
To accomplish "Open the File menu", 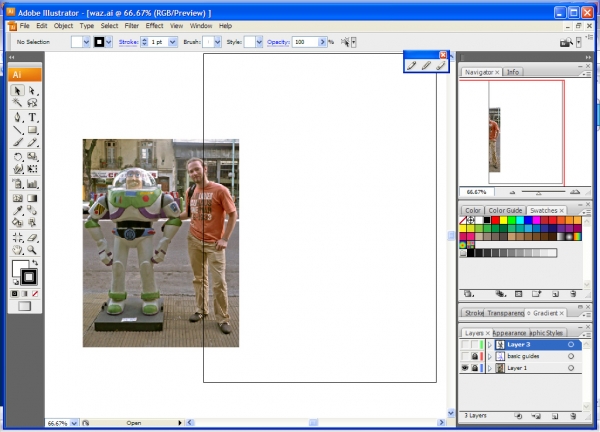I will pos(24,26).
